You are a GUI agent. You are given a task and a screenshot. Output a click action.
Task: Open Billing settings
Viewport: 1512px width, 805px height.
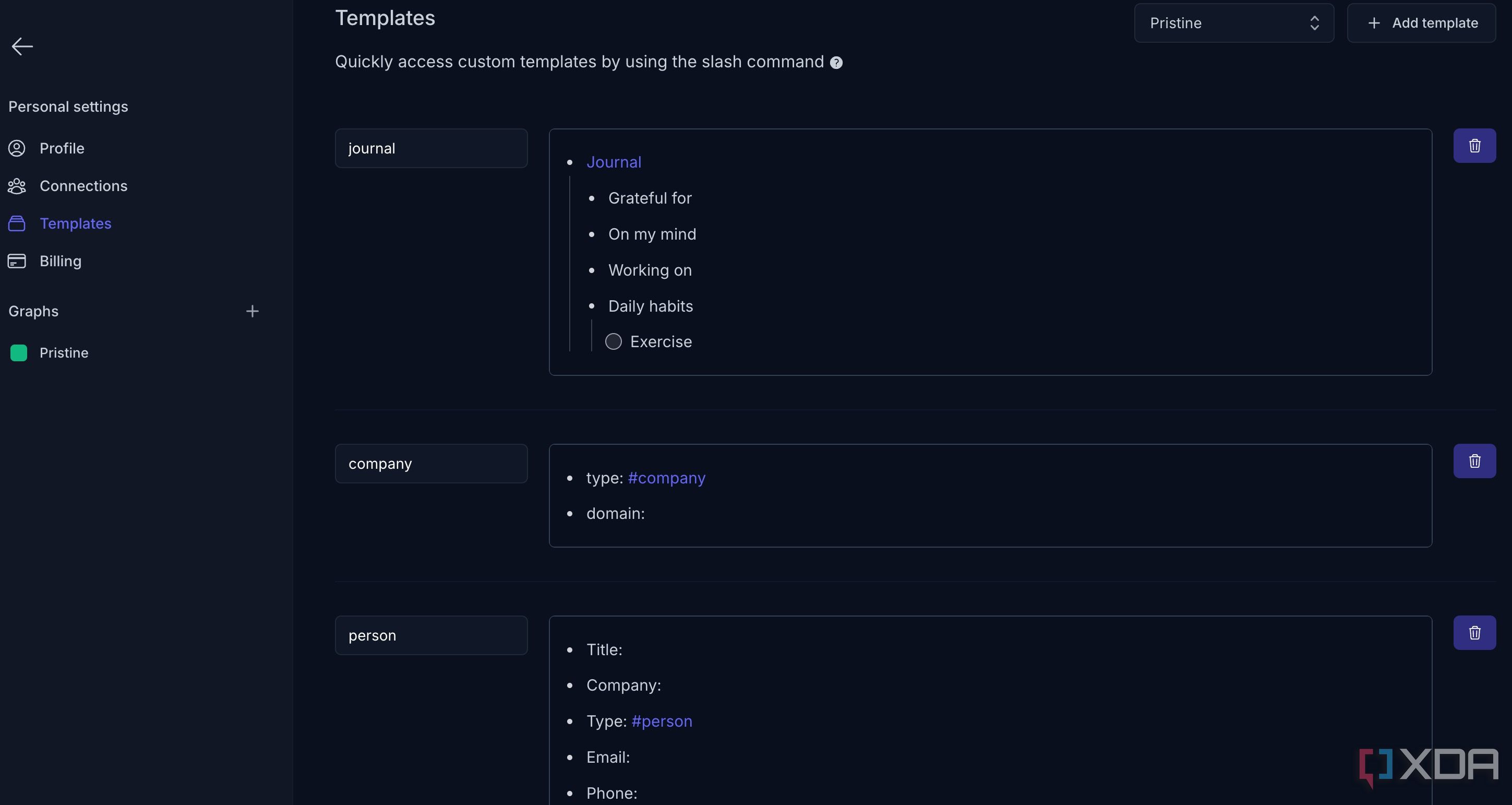[x=61, y=262]
